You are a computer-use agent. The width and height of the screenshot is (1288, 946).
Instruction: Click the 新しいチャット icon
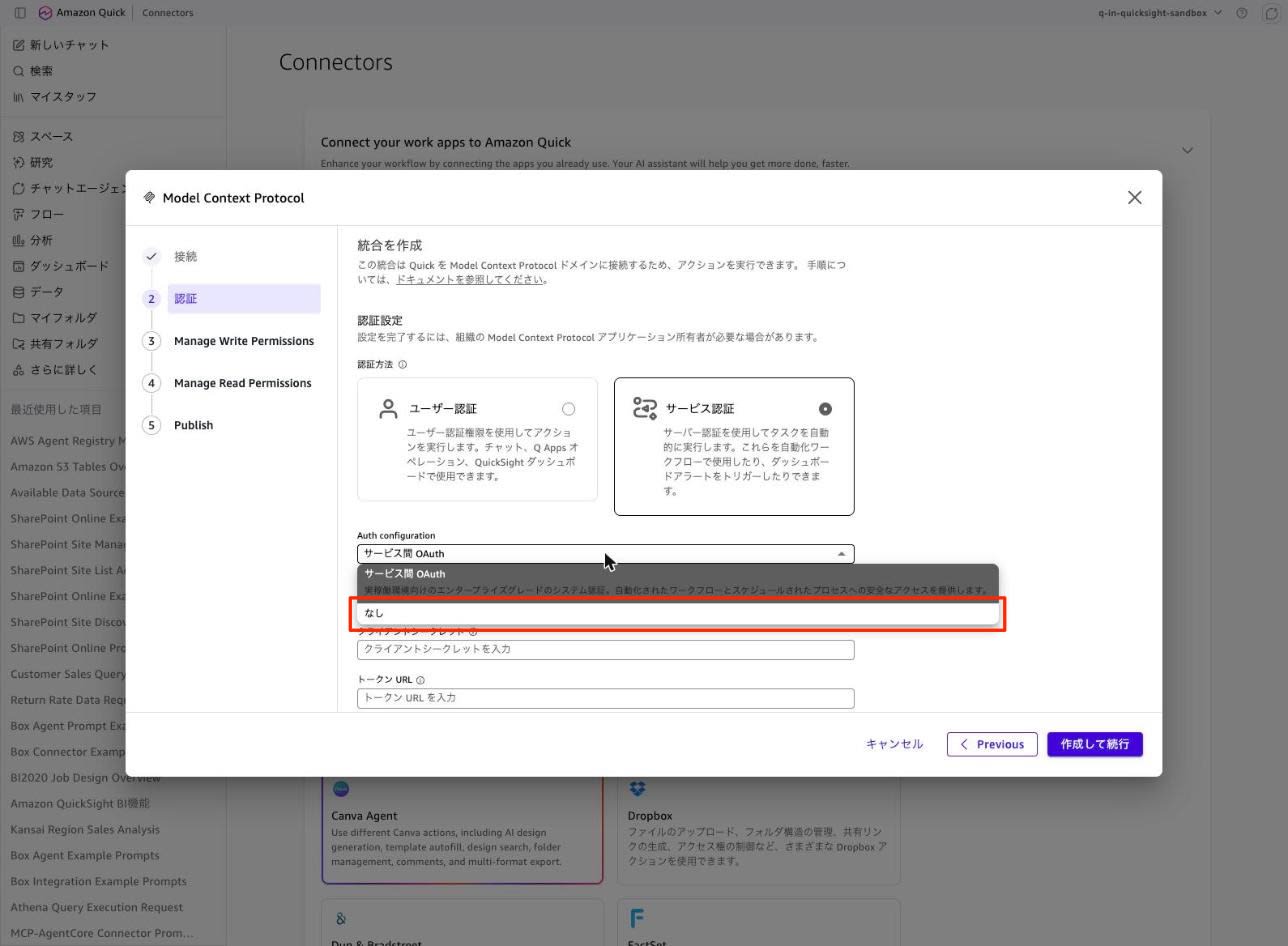click(x=18, y=45)
